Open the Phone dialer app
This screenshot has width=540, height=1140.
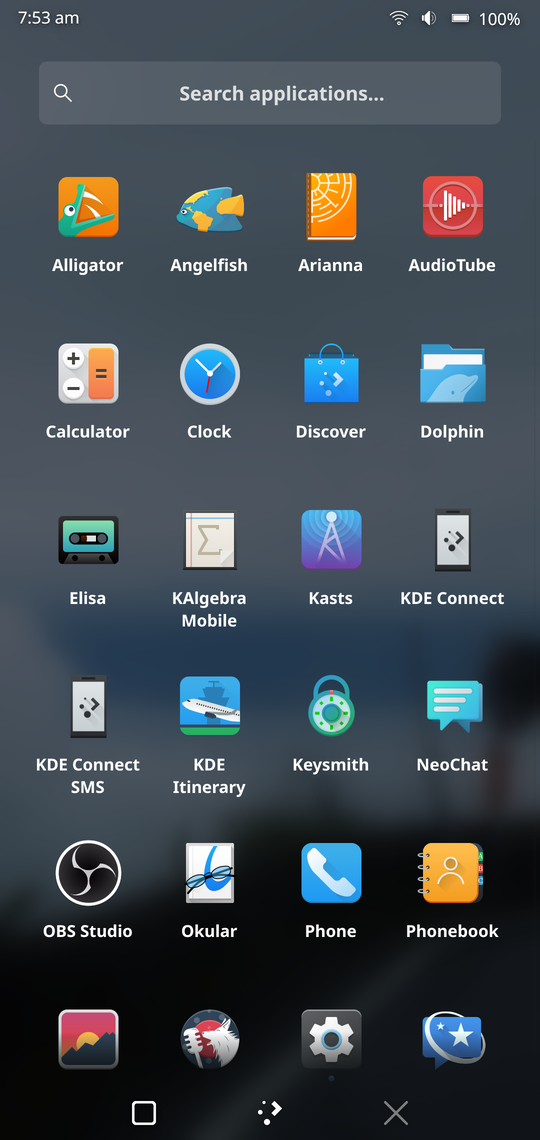coord(331,872)
